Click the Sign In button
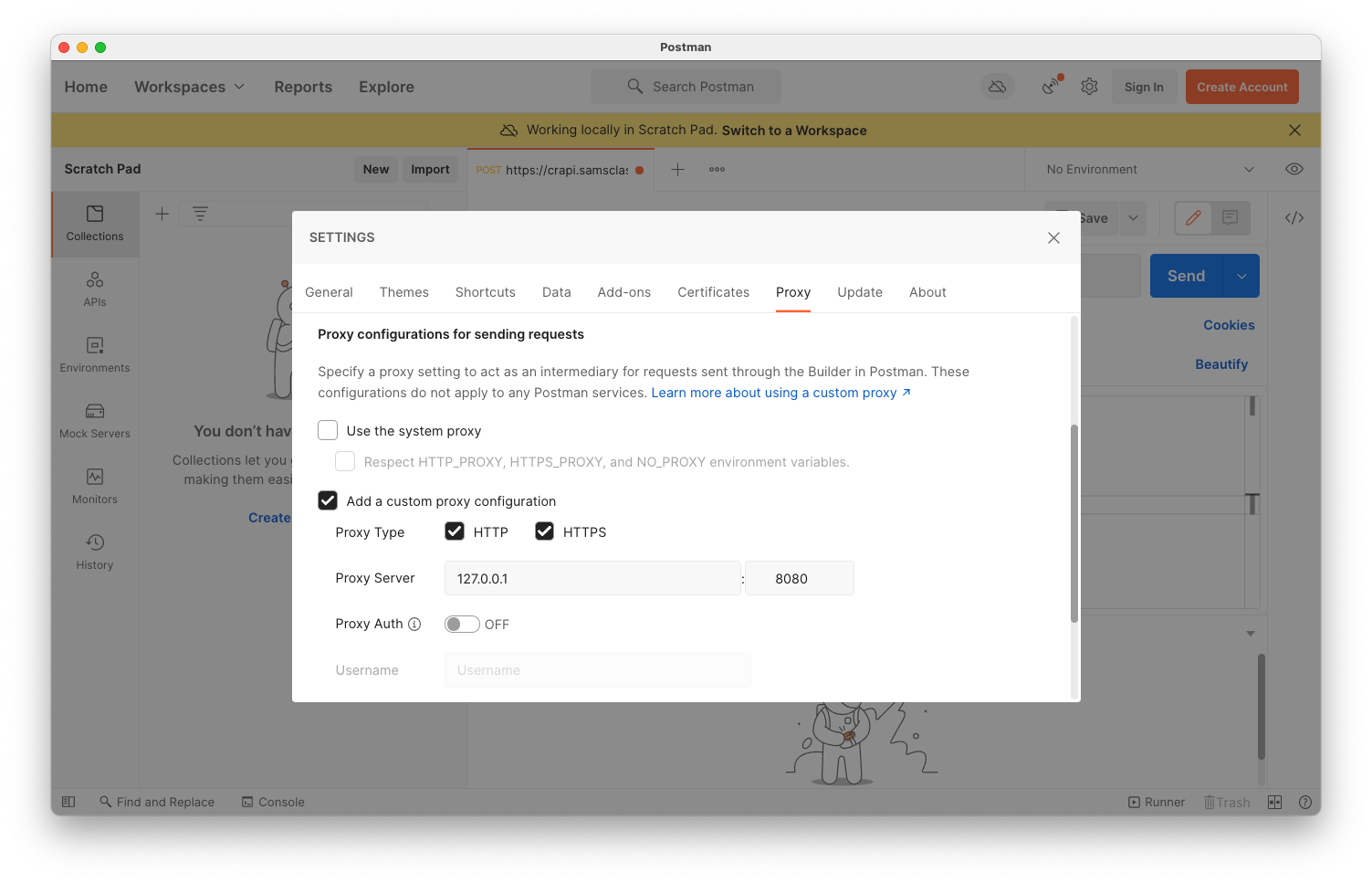 pyautogui.click(x=1144, y=87)
